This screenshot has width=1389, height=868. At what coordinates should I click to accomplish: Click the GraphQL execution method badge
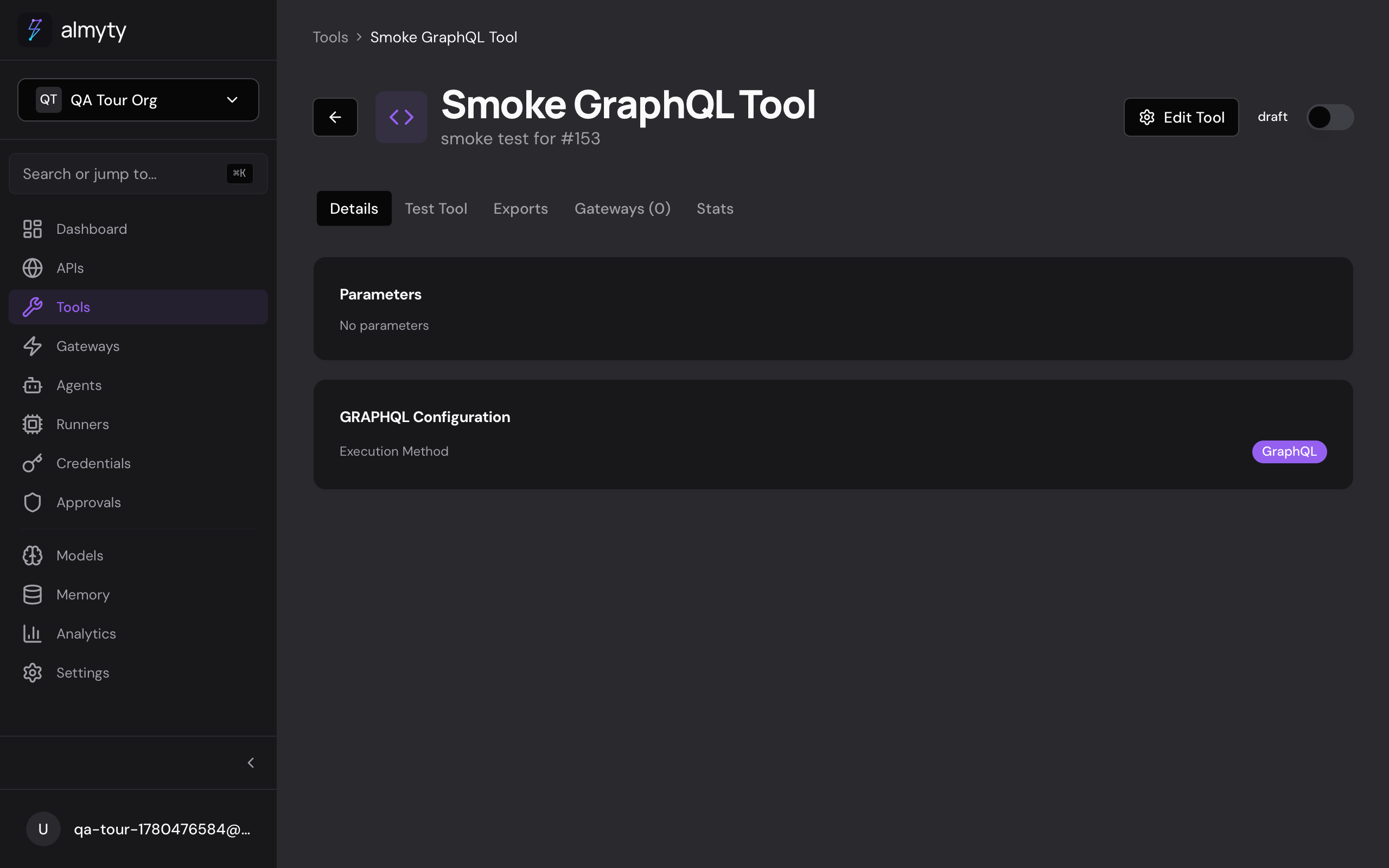(1289, 452)
